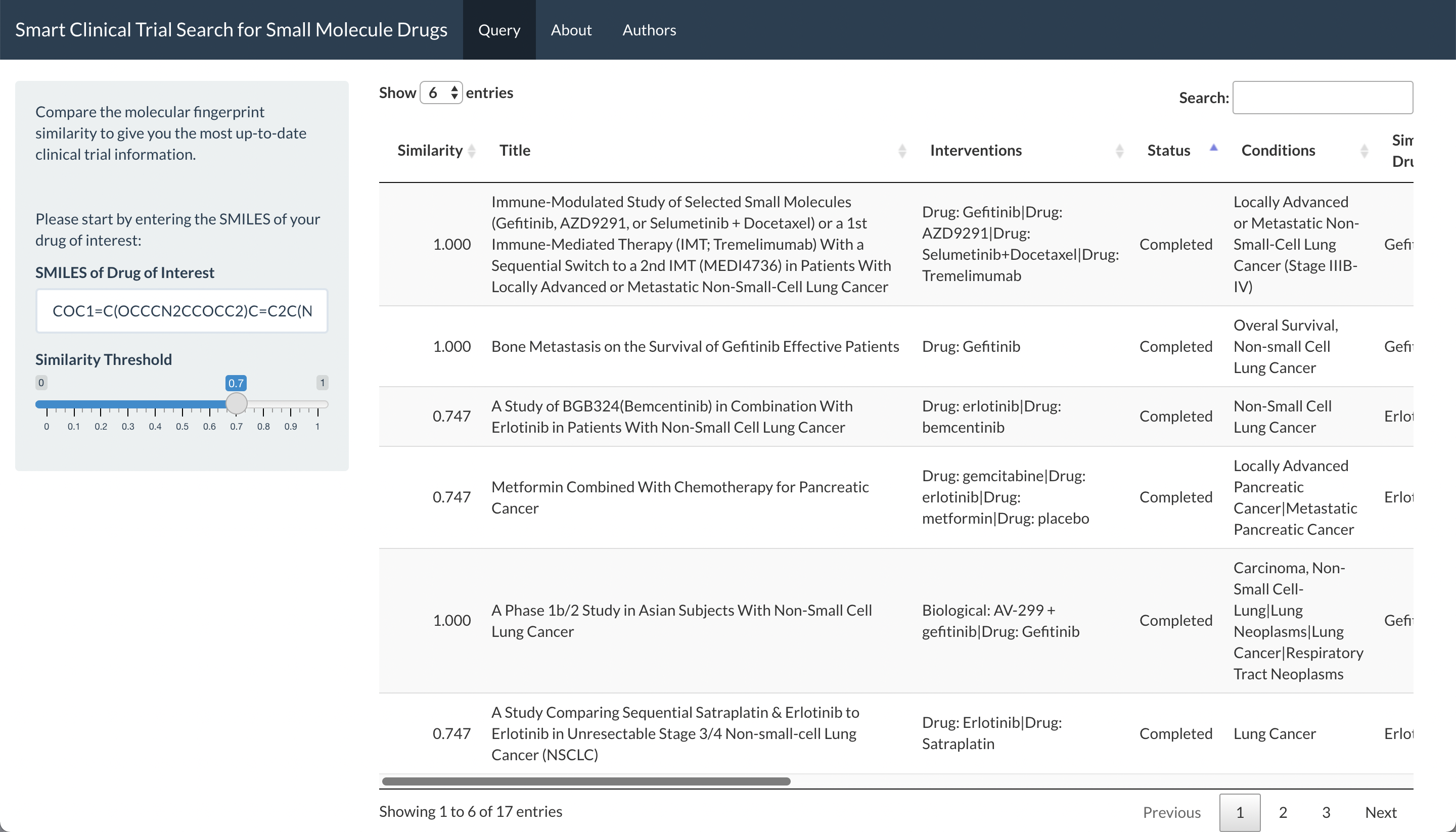Select results page 1
Screen dimensions: 1456x832
(1240, 812)
